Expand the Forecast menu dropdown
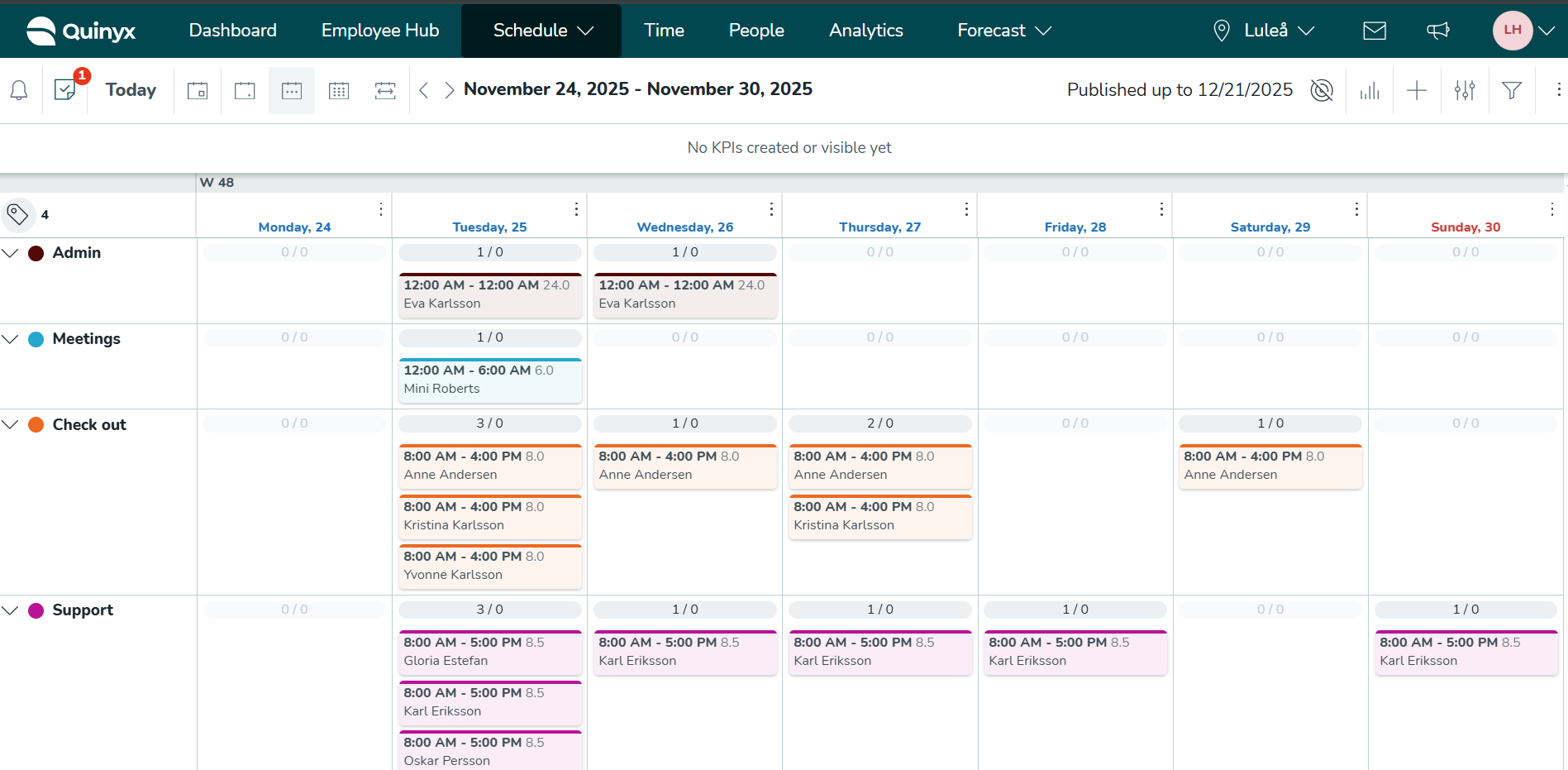The image size is (1568, 770). (x=1003, y=31)
